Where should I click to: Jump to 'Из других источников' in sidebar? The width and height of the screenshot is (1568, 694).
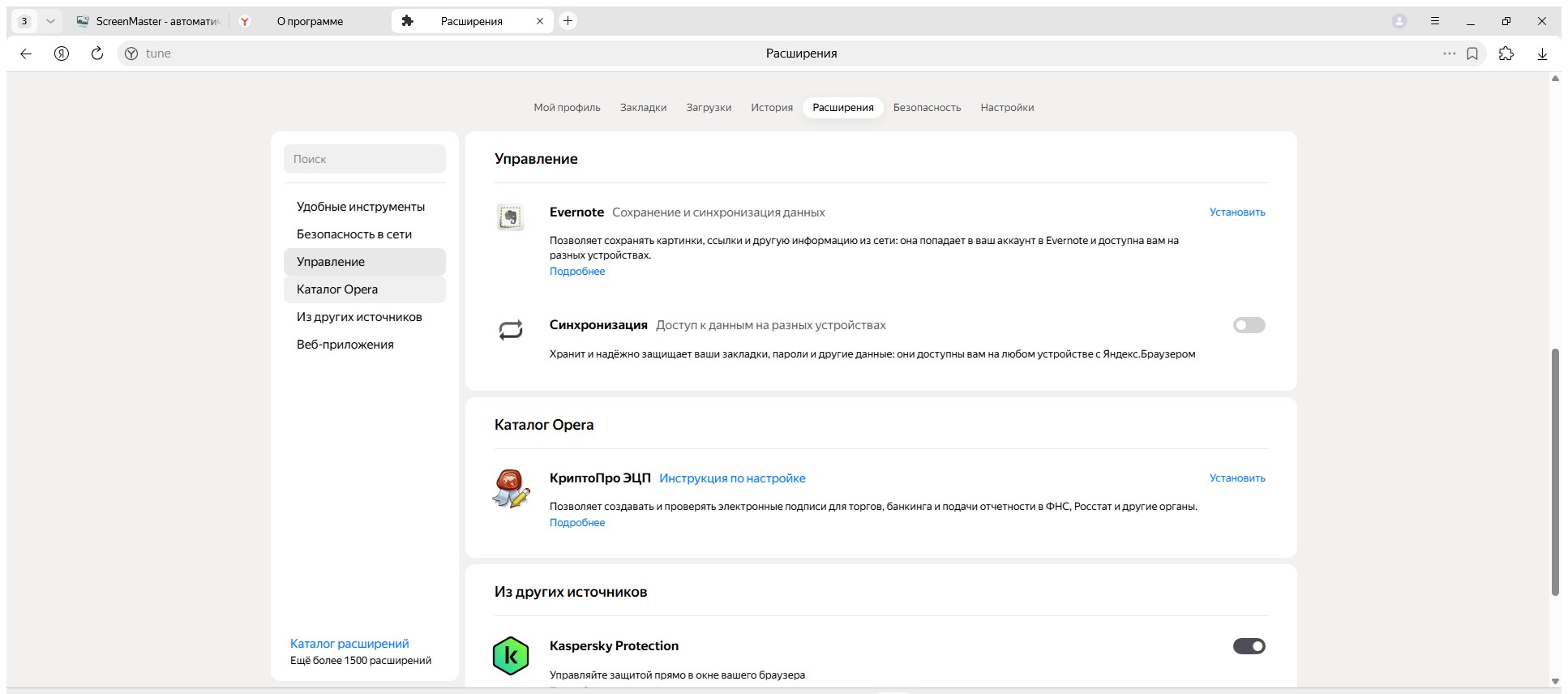(365, 317)
